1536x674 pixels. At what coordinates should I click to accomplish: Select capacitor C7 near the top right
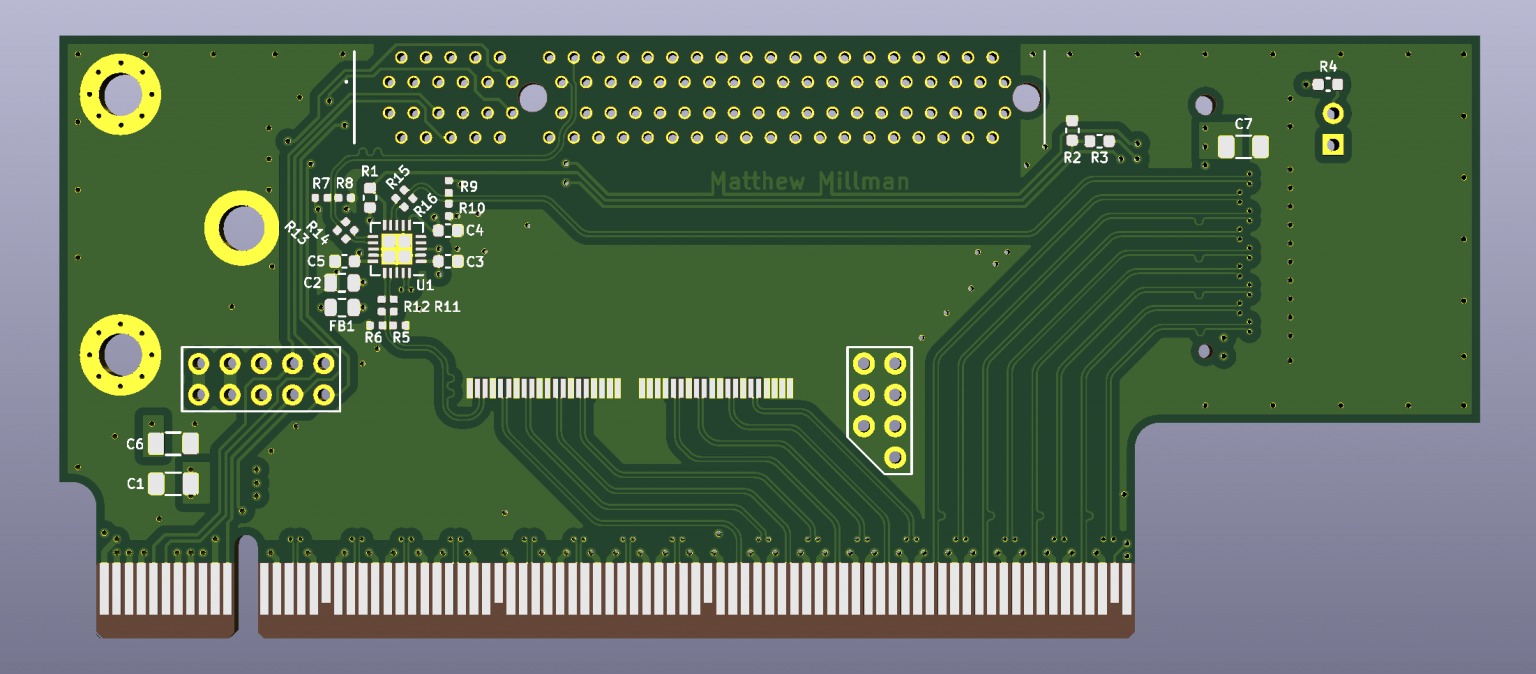(1245, 147)
